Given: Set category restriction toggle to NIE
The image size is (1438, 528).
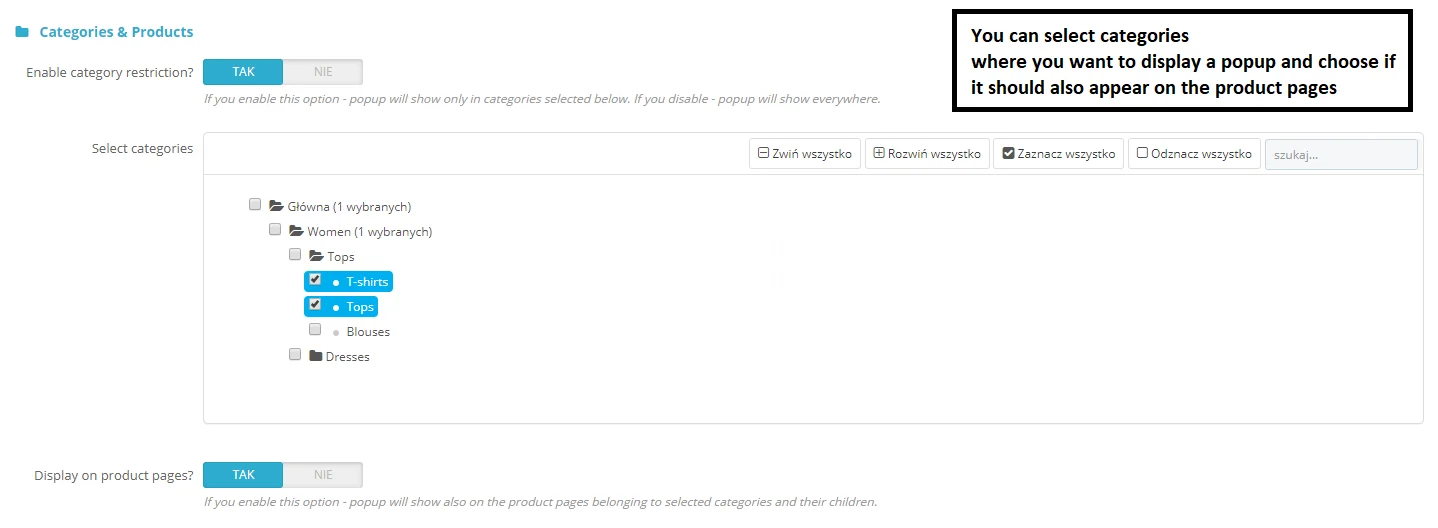Looking at the screenshot, I should pyautogui.click(x=323, y=72).
